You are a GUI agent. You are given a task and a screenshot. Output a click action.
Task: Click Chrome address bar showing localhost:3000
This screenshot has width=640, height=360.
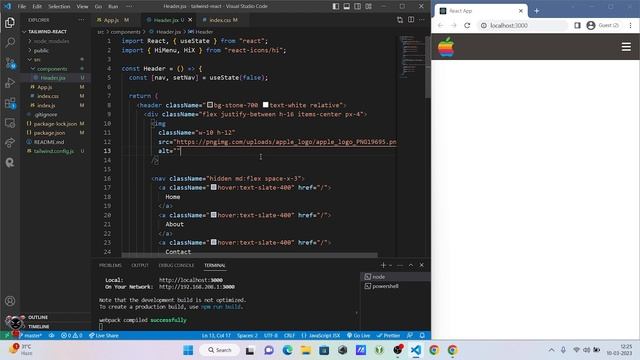point(523,25)
